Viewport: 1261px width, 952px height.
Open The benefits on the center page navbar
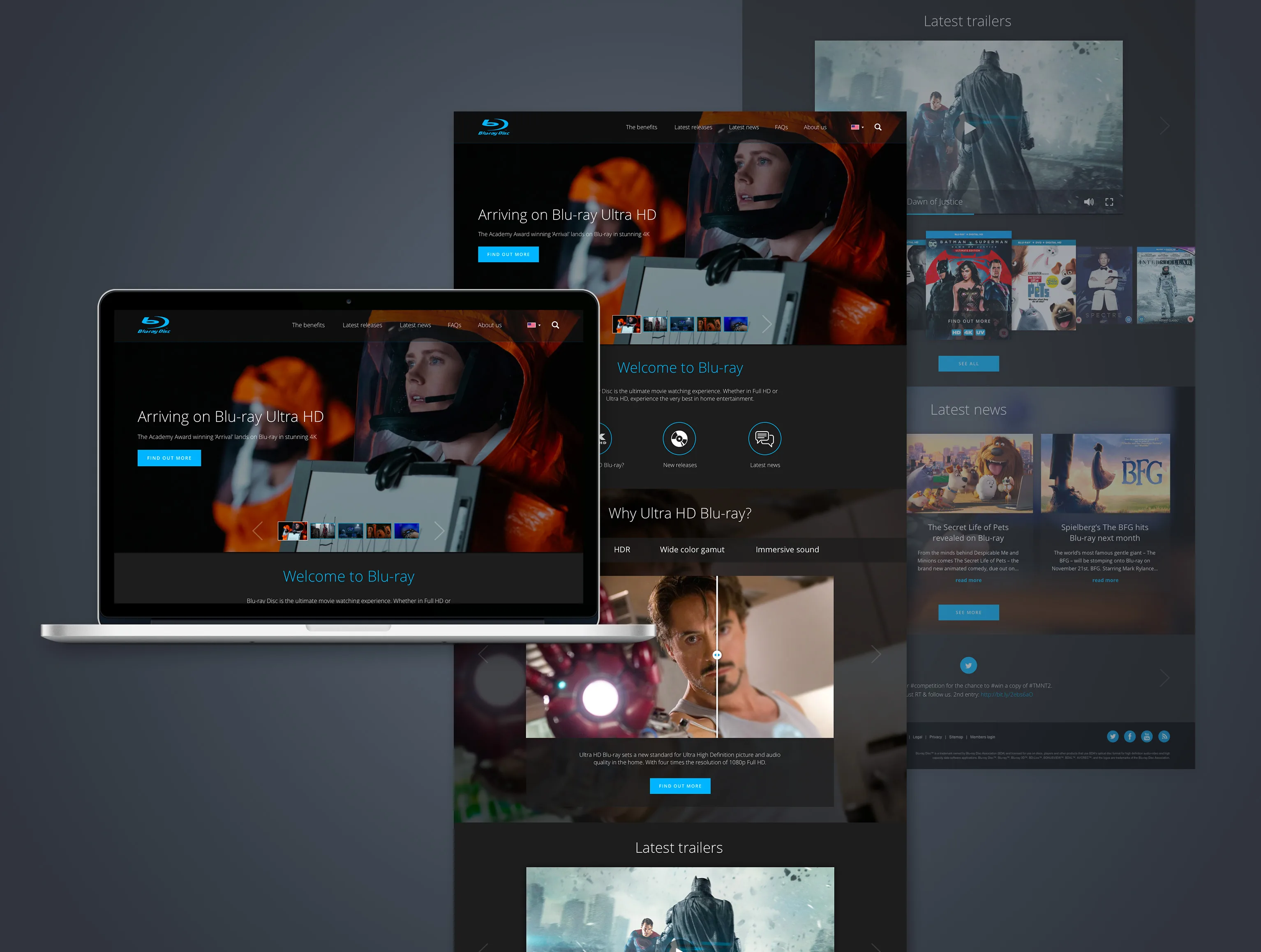point(641,127)
